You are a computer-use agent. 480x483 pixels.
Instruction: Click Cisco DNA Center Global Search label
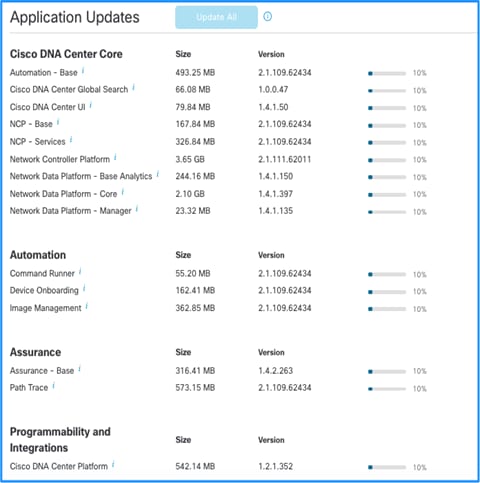coord(69,89)
